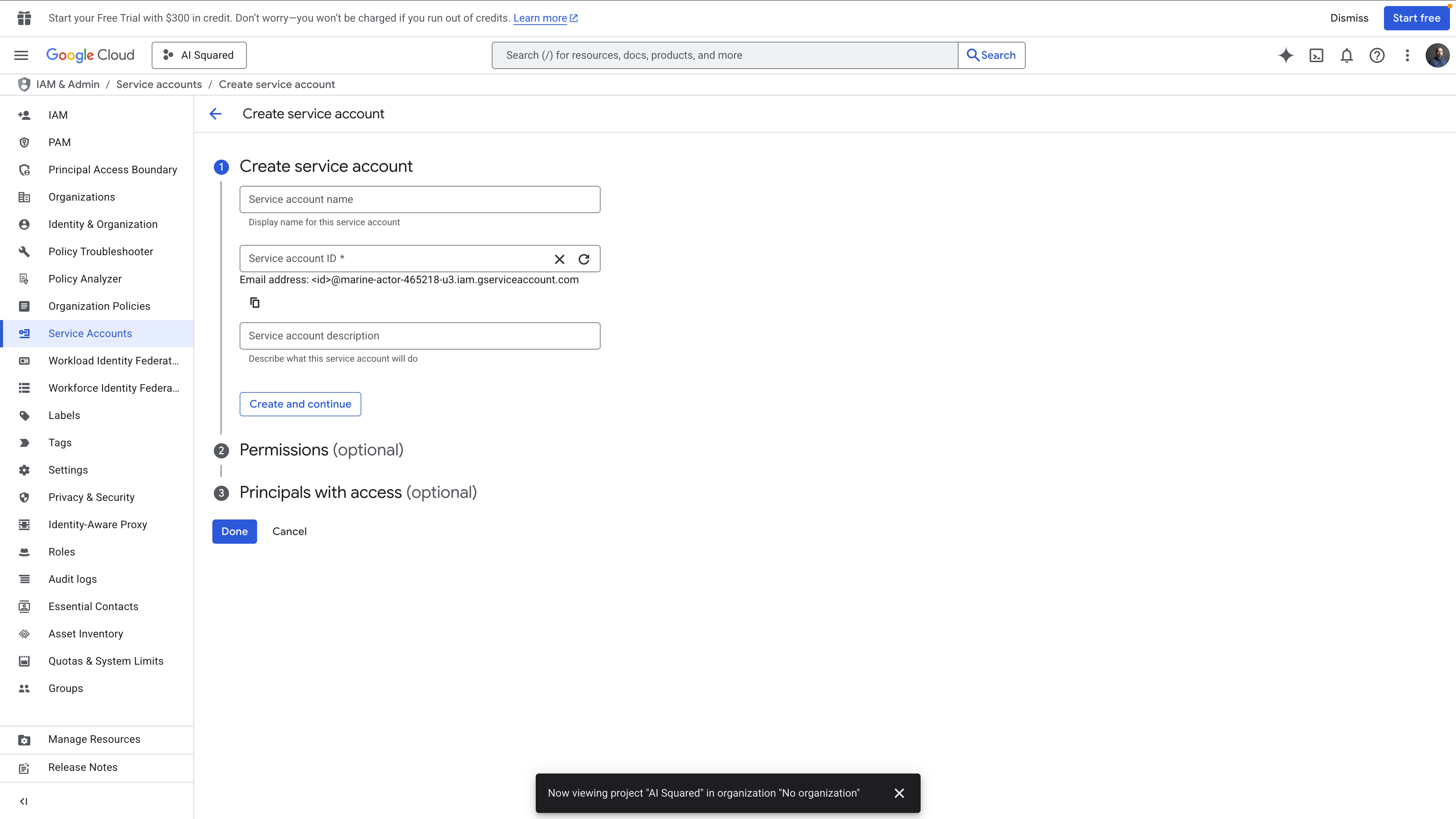Open IAM in the sidebar
This screenshot has width=1456, height=819.
tap(97, 115)
